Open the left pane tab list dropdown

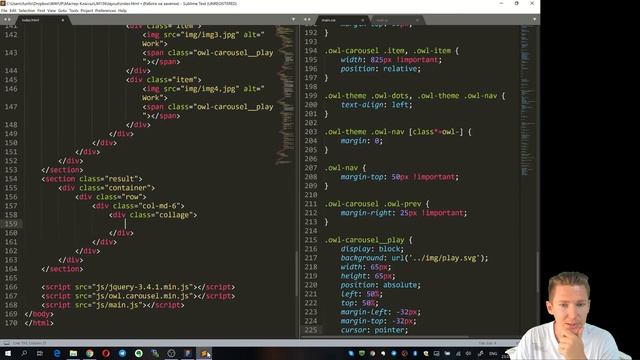click(293, 20)
